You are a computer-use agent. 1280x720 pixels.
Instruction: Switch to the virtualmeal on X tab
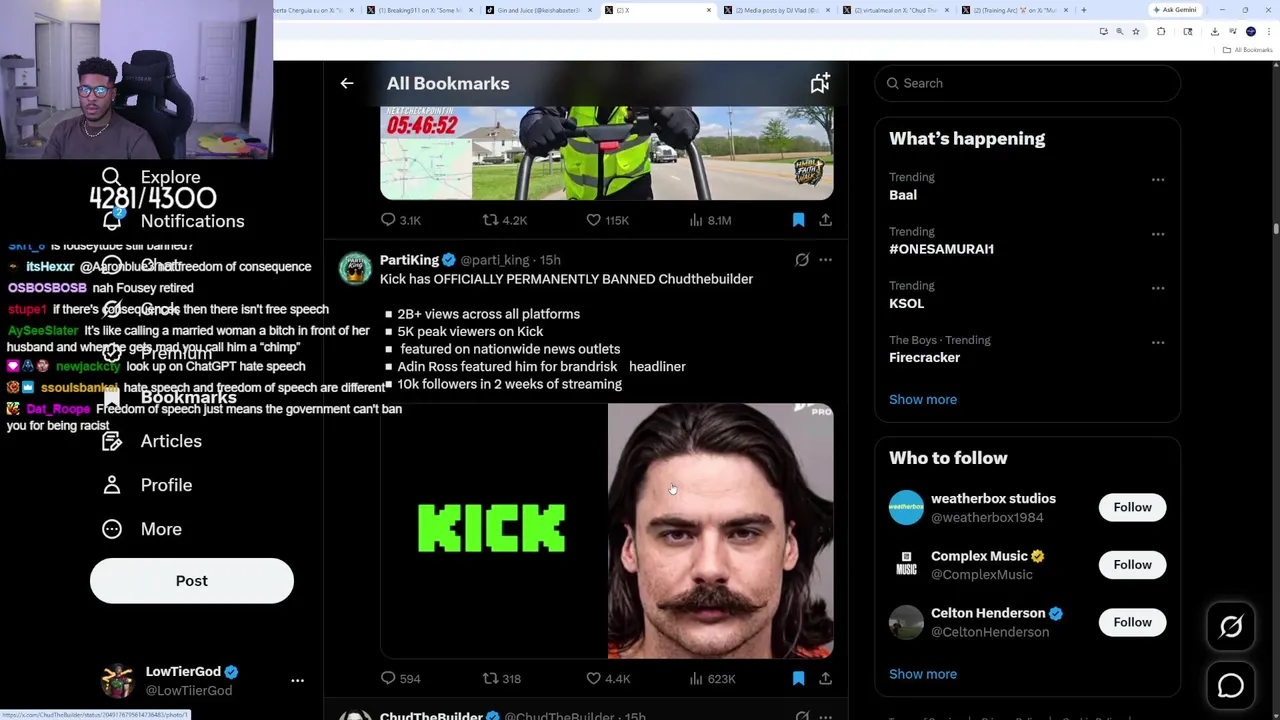point(897,10)
